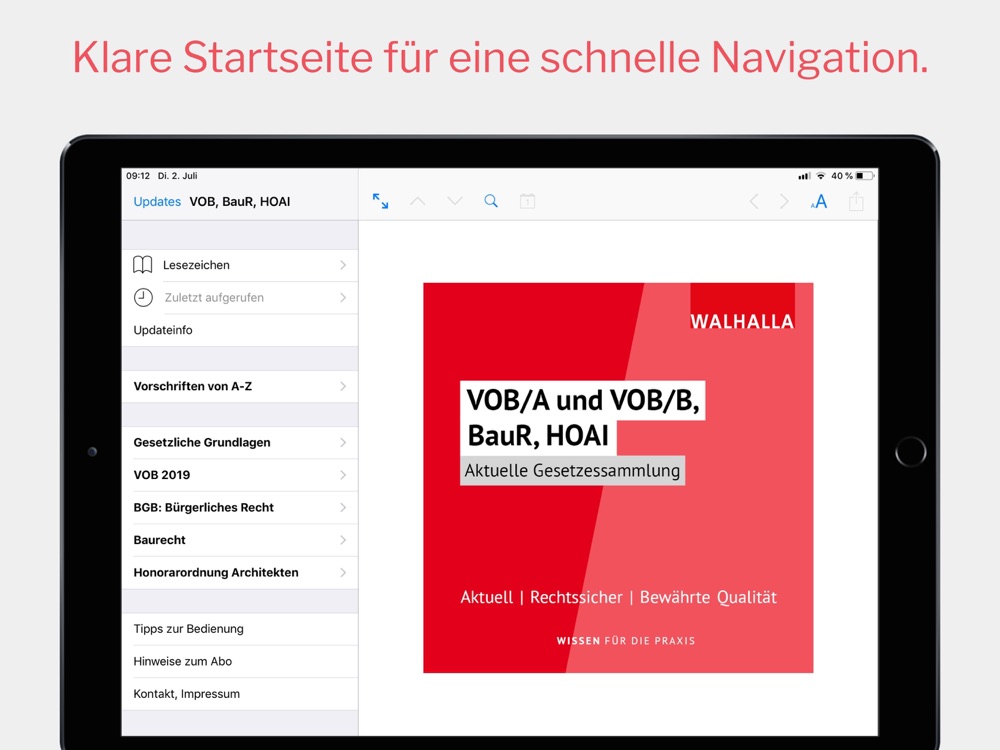Tap the iPad home button

(910, 452)
